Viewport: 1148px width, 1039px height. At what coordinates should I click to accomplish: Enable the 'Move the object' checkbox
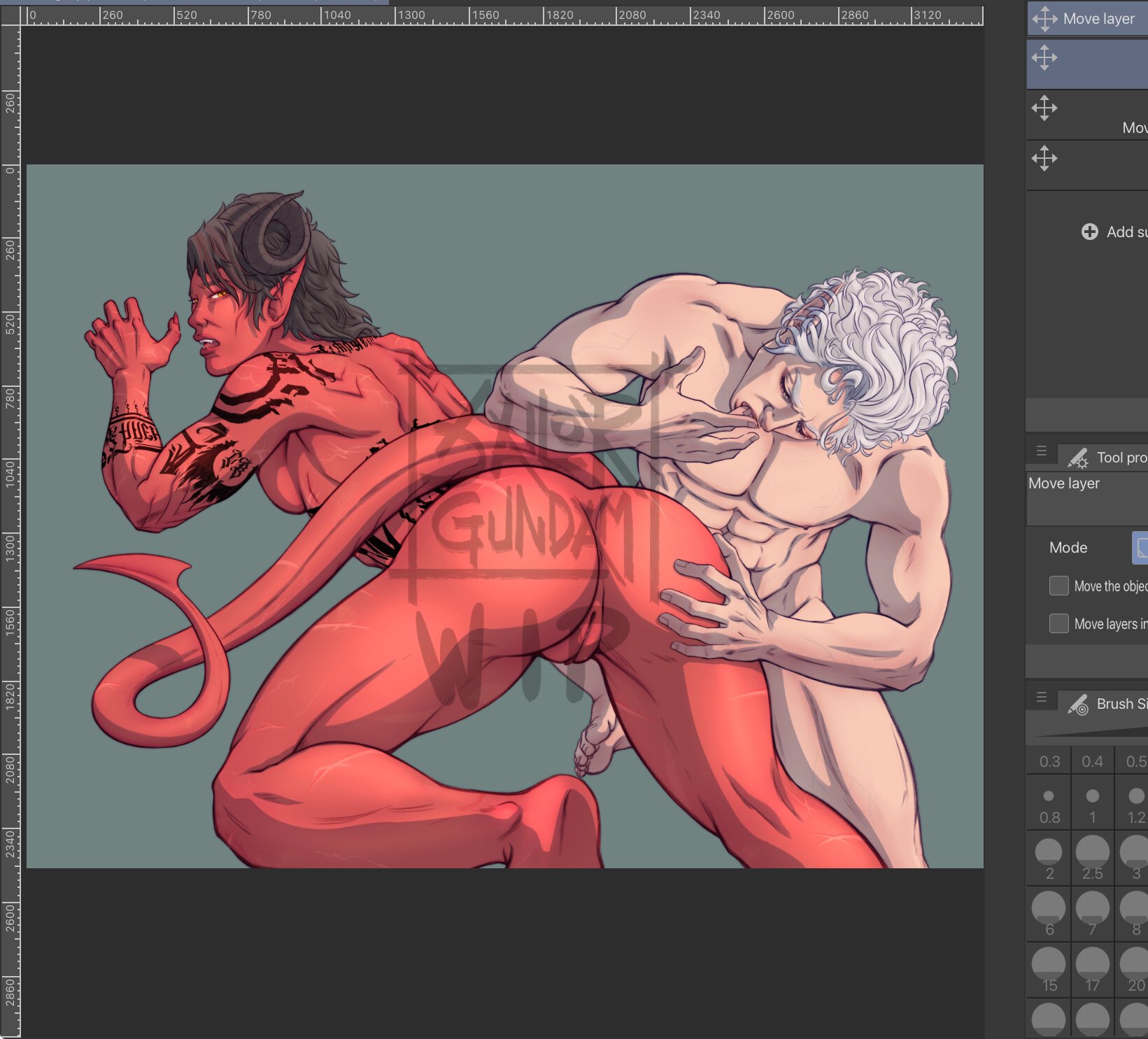(x=1059, y=586)
